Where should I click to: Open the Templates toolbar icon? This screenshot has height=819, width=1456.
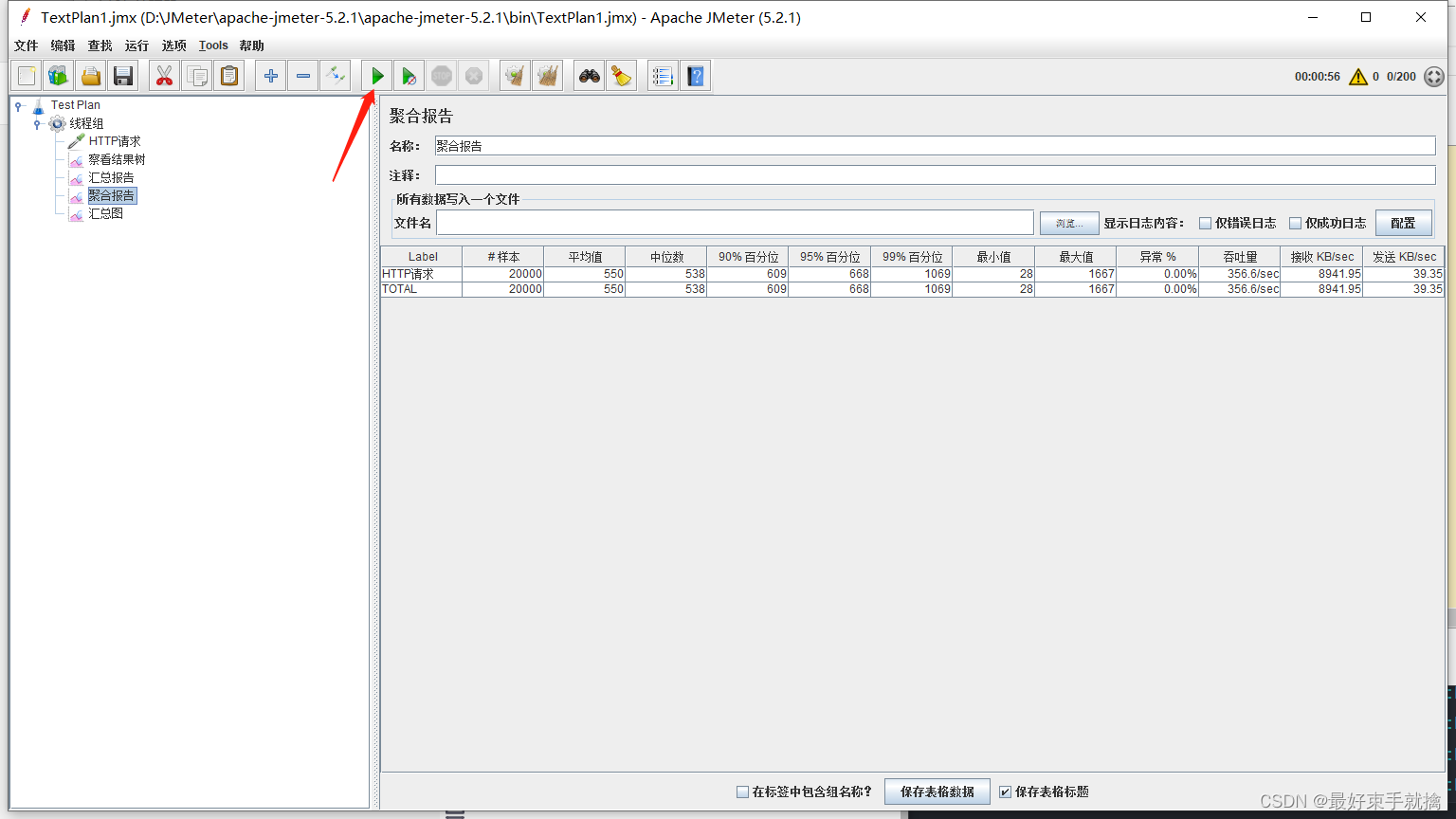coord(59,76)
